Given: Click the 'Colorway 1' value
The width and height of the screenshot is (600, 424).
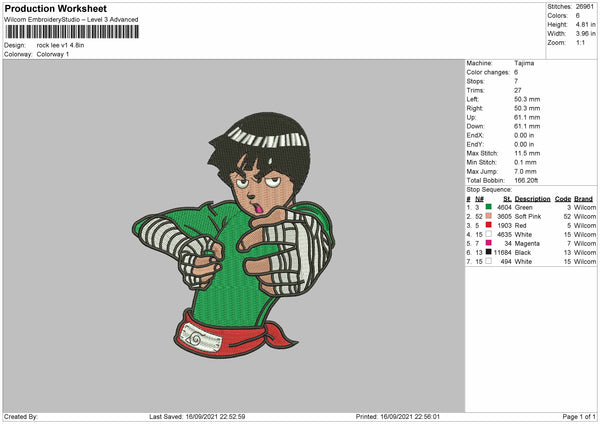Looking at the screenshot, I should [x=53, y=54].
